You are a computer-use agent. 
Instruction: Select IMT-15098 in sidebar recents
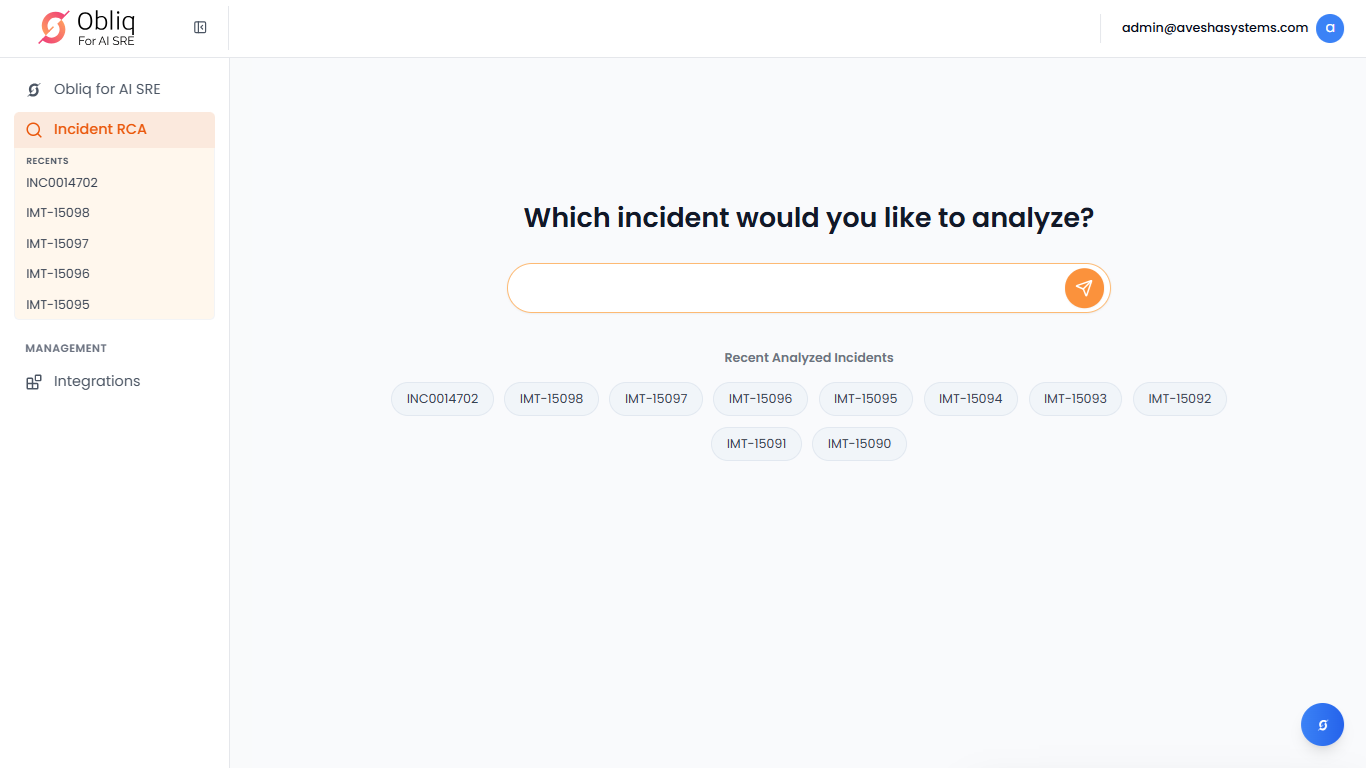coord(58,213)
